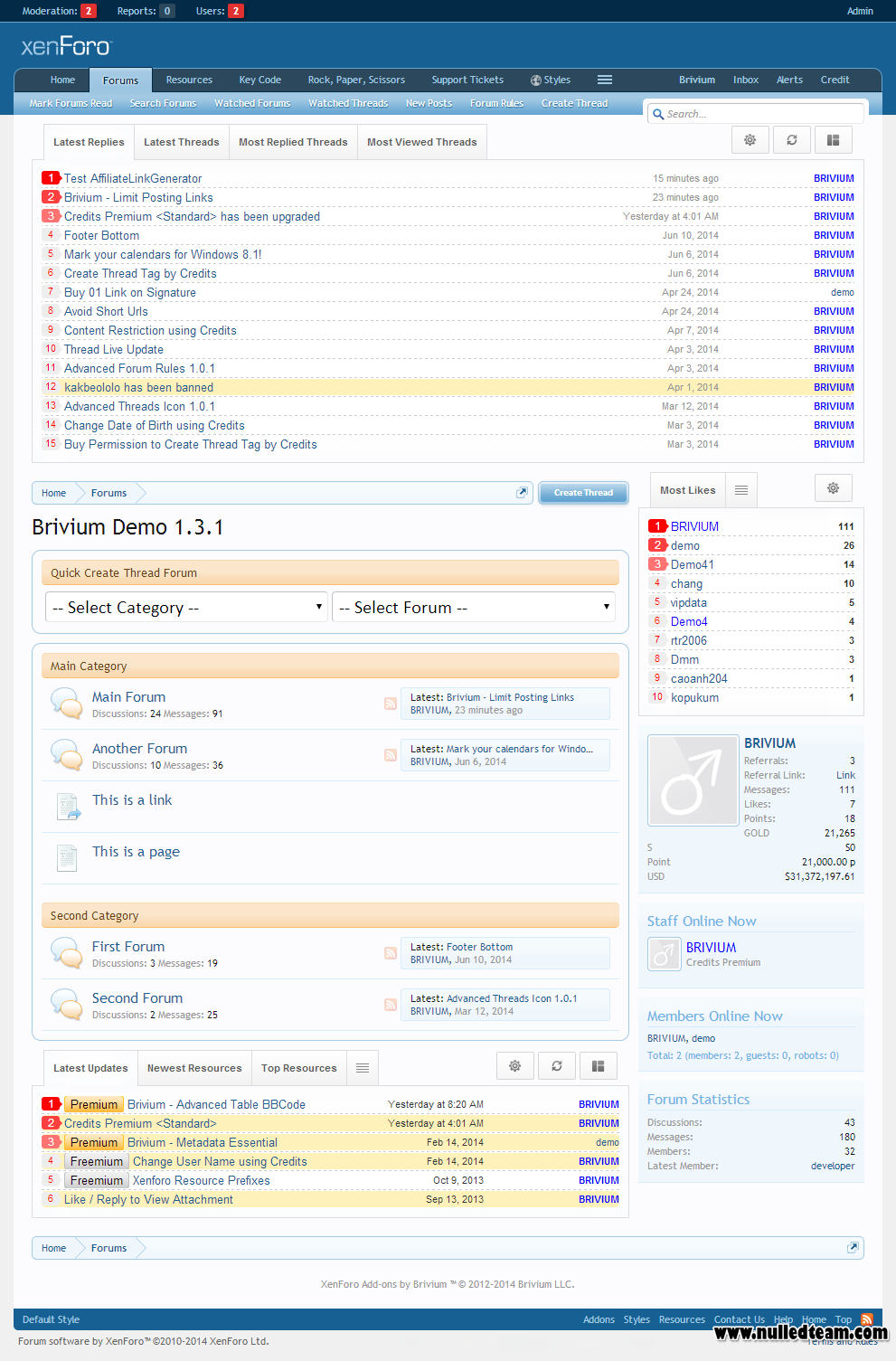Open the Support Tickets navigation tab
This screenshot has width=896, height=1361.
467,80
